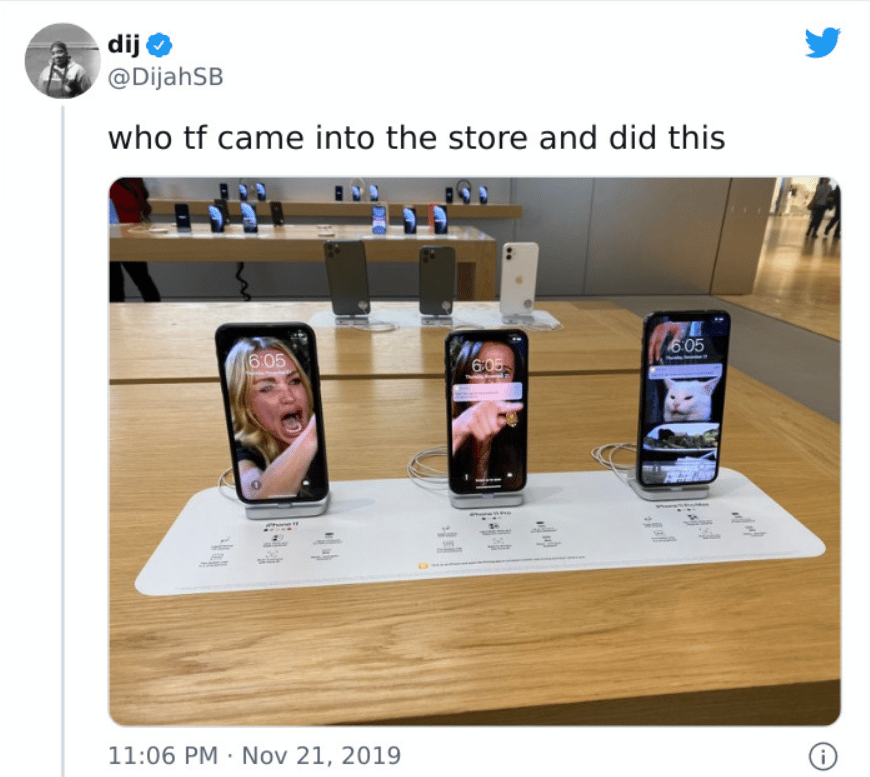Click the display name dij
Image resolution: width=870 pixels, height=777 pixels.
point(123,44)
